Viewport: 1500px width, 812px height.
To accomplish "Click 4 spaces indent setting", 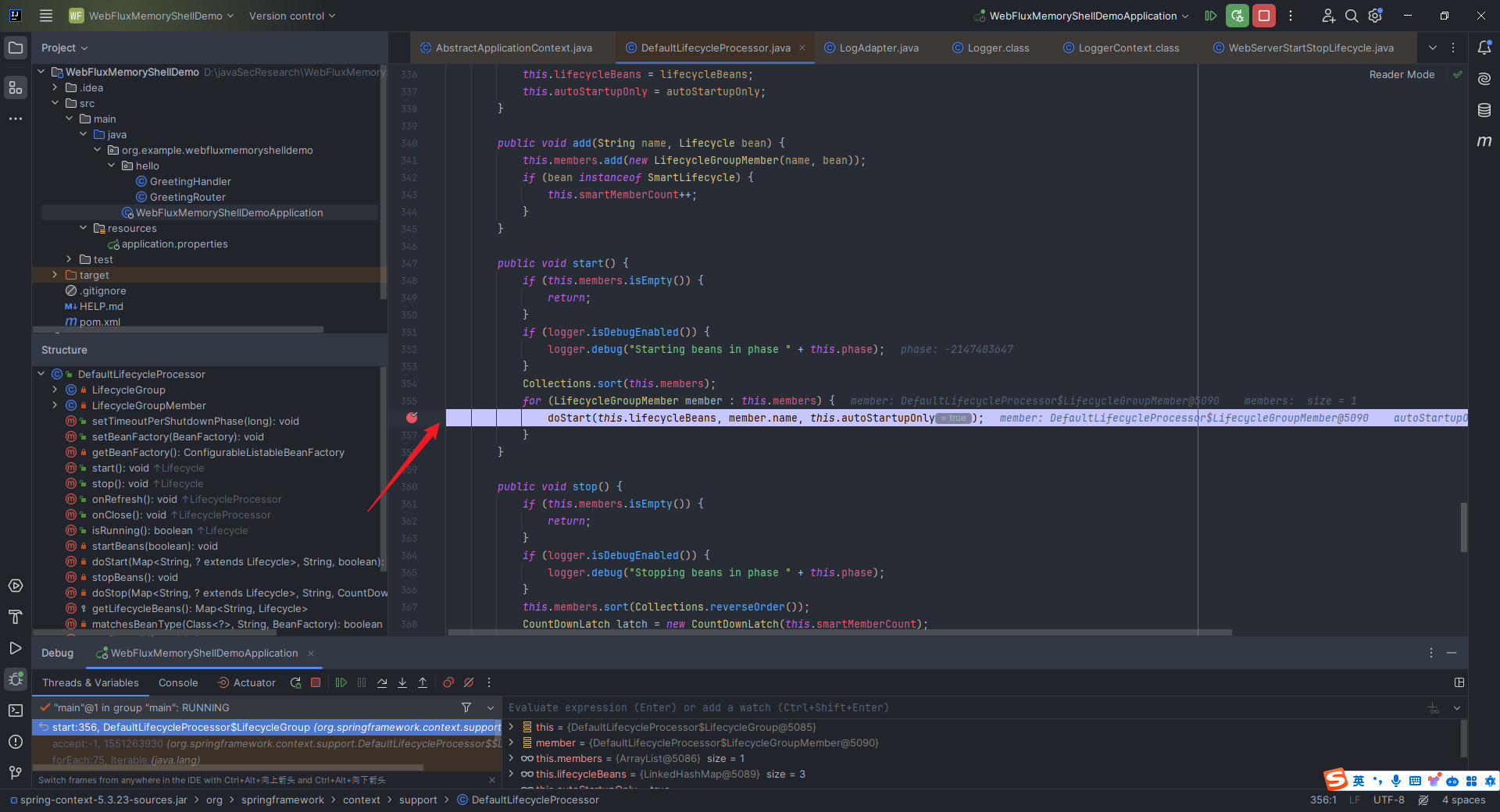I will (1464, 800).
